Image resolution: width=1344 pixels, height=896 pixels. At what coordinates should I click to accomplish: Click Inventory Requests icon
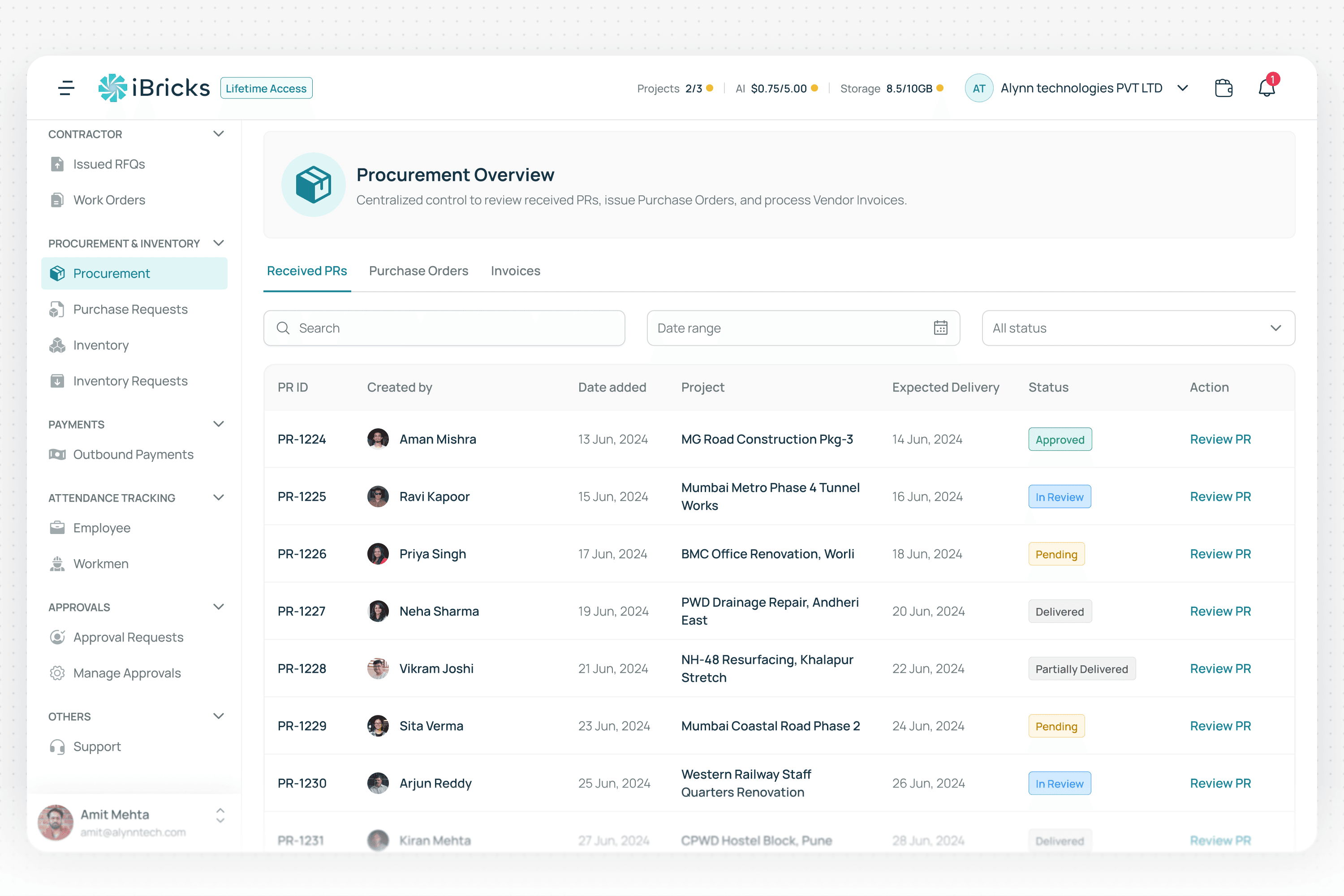(x=57, y=381)
